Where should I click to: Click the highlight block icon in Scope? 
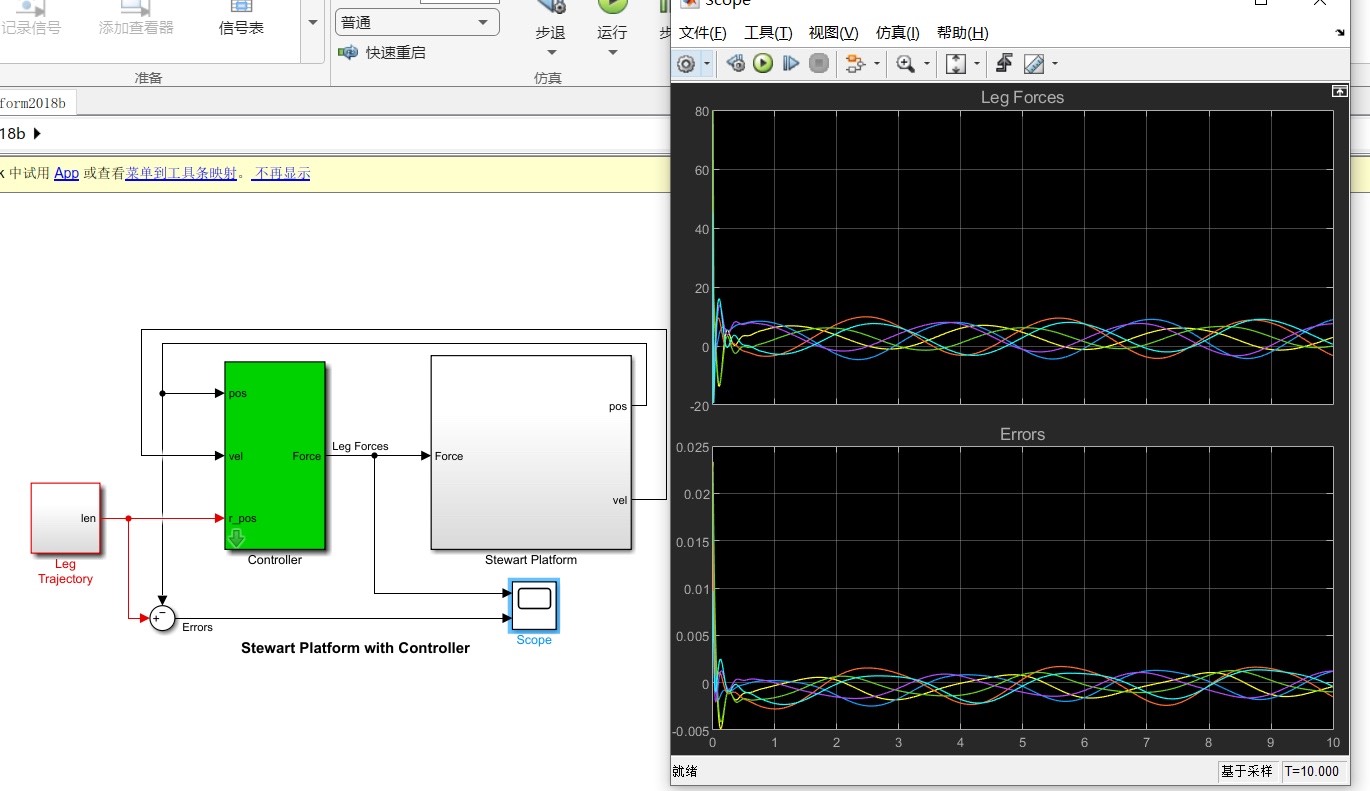click(855, 64)
